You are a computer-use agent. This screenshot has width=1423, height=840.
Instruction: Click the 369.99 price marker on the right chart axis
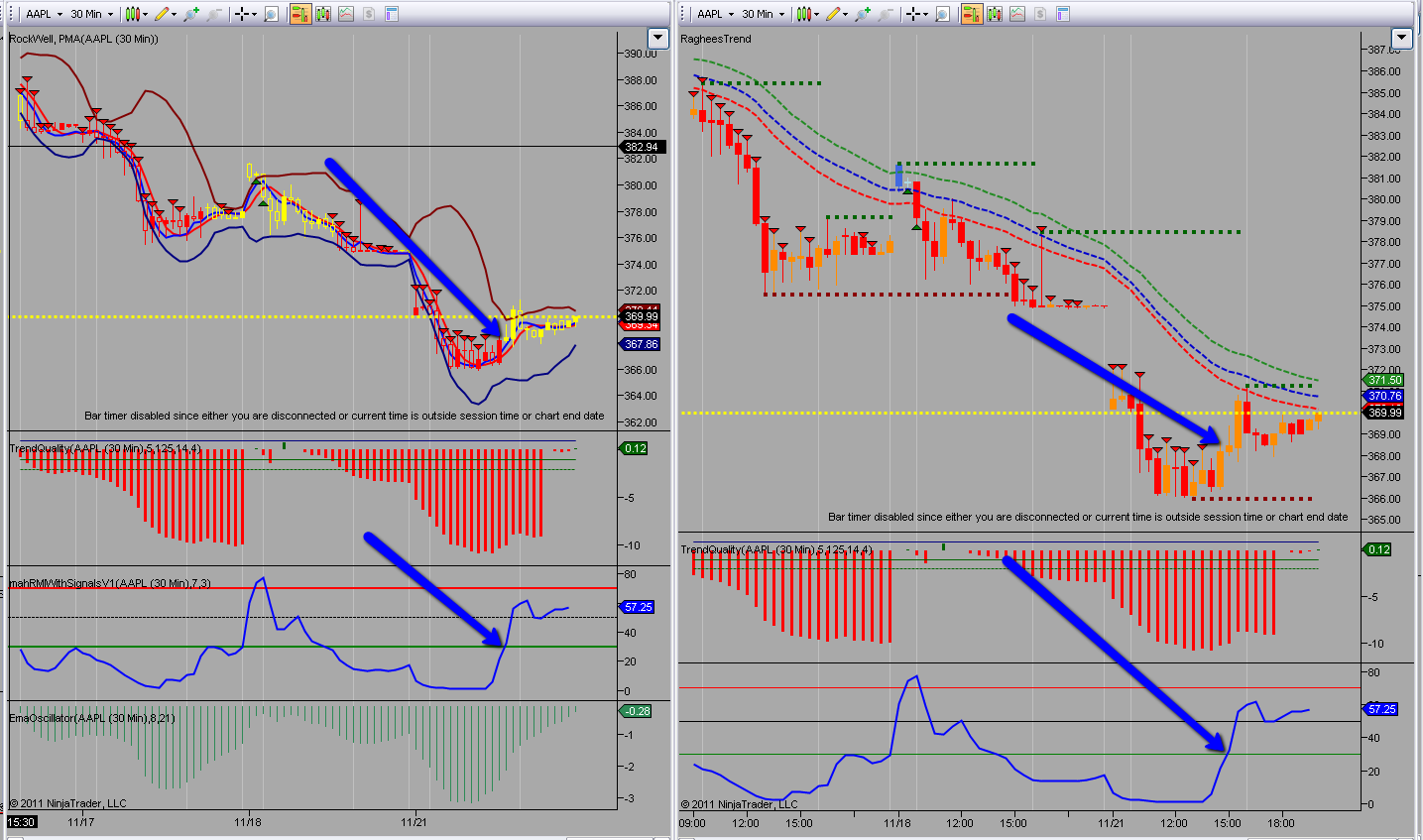(1384, 413)
